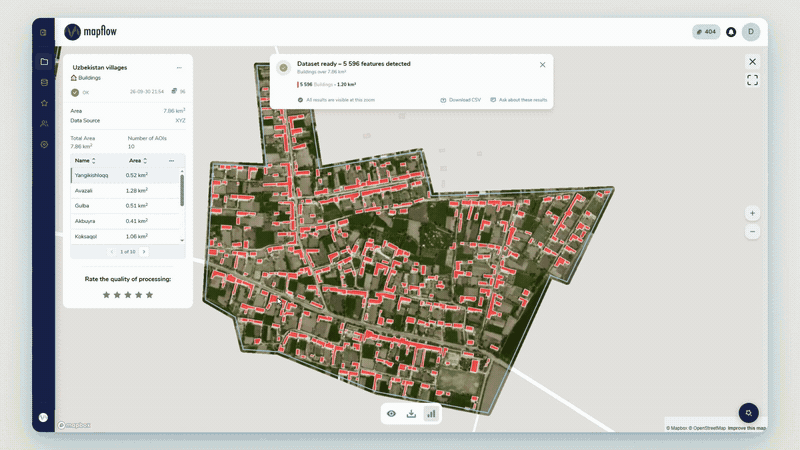The image size is (800, 450).
Task: Click the XYZ data source value
Action: click(x=180, y=121)
